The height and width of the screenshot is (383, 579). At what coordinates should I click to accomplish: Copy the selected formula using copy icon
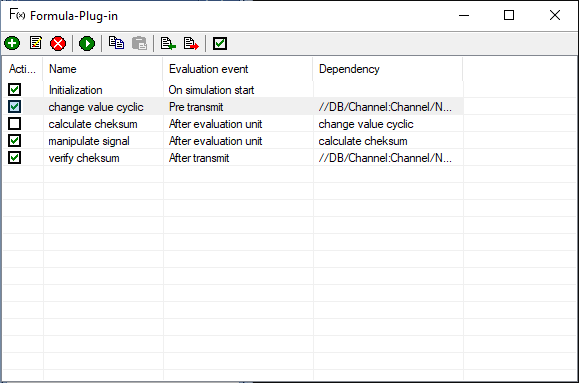[116, 43]
